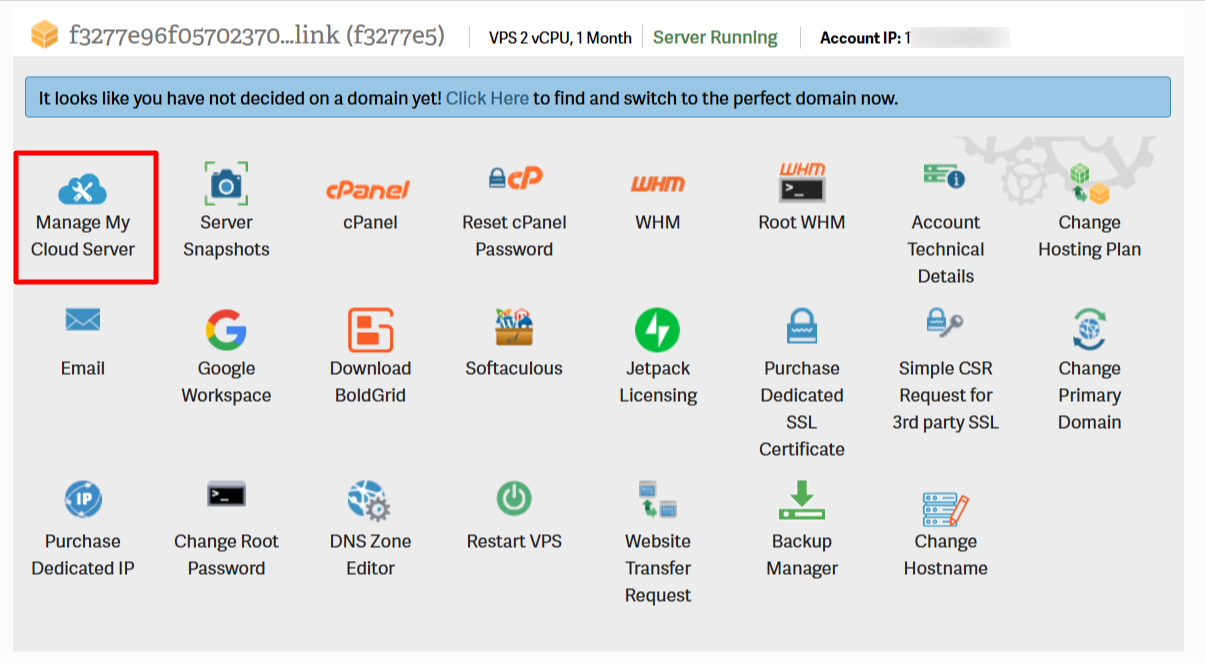The width and height of the screenshot is (1205, 663).
Task: Click the Restart VPS green power icon
Action: coord(514,498)
